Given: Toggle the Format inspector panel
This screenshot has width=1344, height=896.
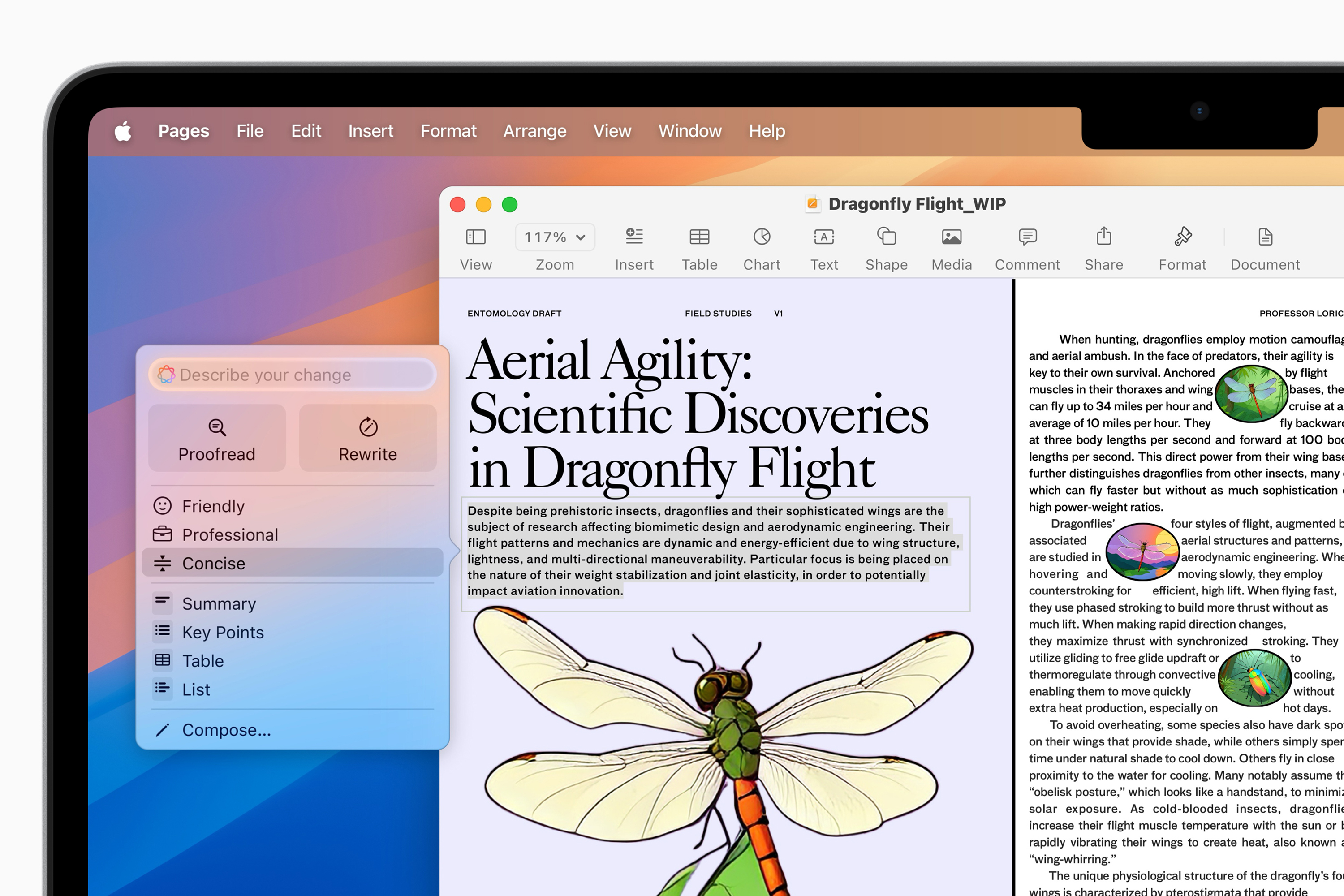Looking at the screenshot, I should coord(1182,237).
